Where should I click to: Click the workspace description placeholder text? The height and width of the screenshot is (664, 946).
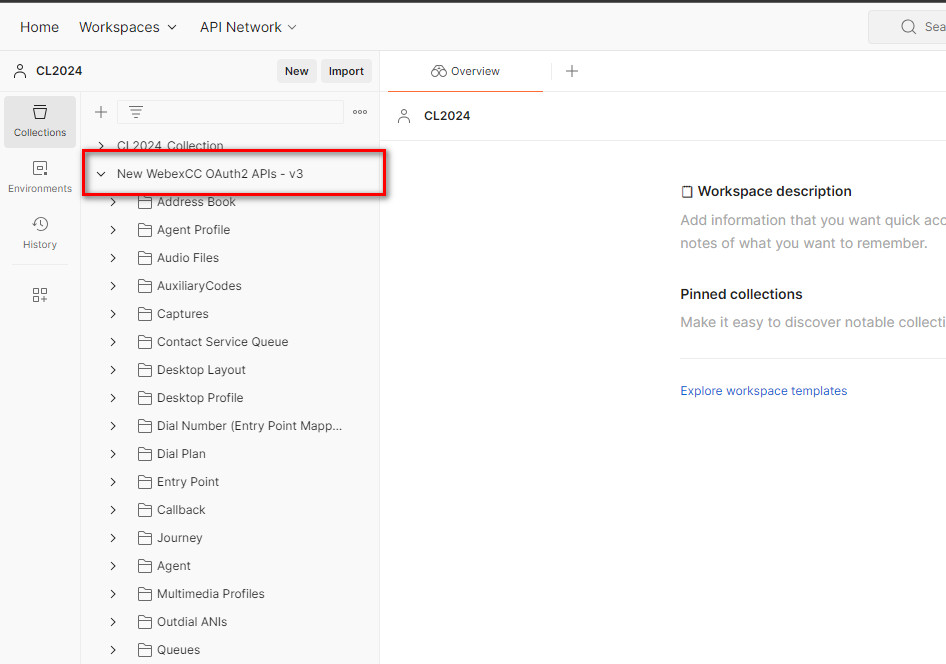click(813, 232)
